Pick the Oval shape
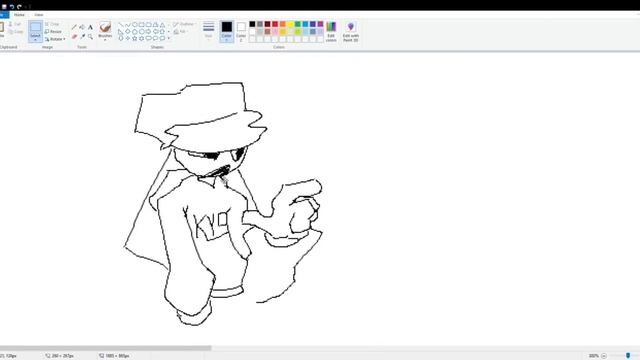This screenshot has width=640, height=360. coord(135,25)
